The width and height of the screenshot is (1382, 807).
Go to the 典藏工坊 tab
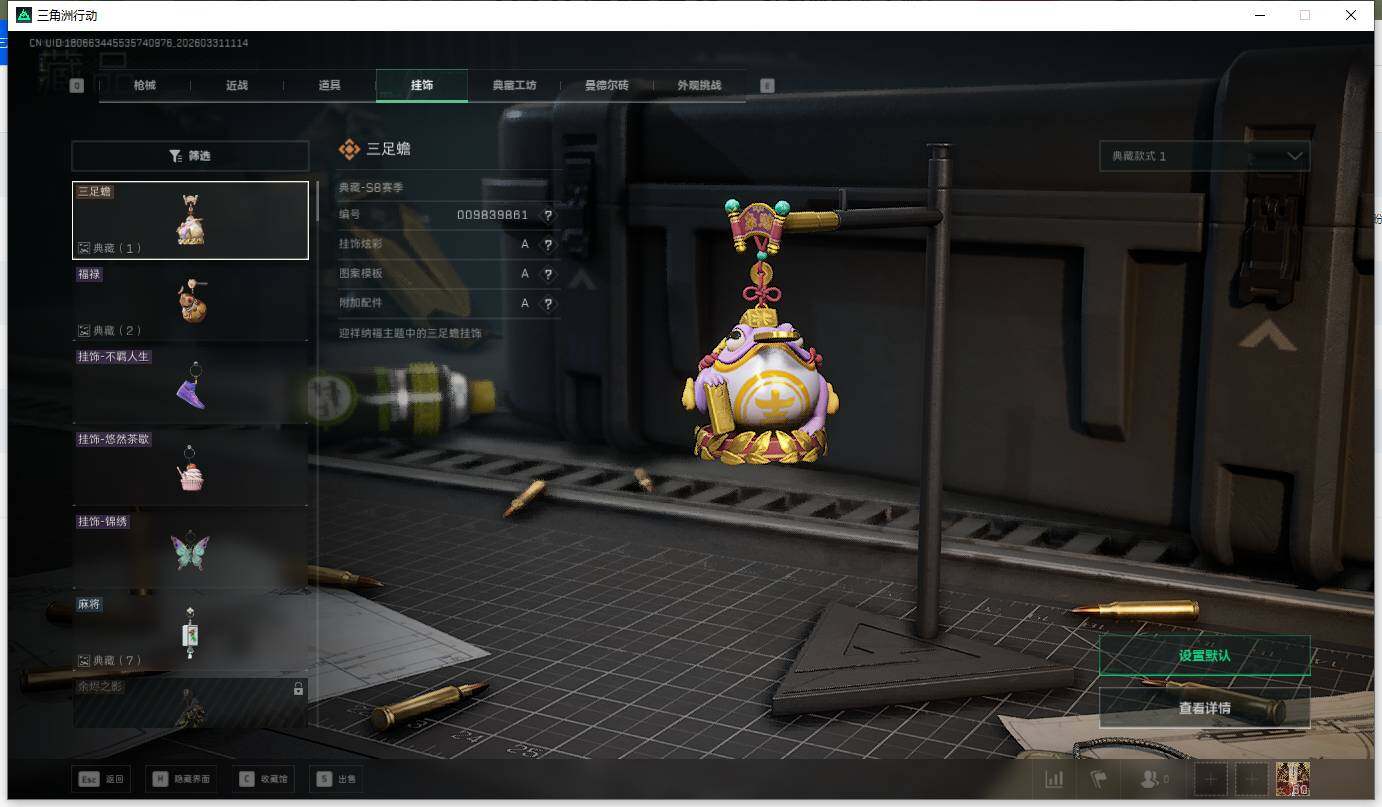click(514, 86)
